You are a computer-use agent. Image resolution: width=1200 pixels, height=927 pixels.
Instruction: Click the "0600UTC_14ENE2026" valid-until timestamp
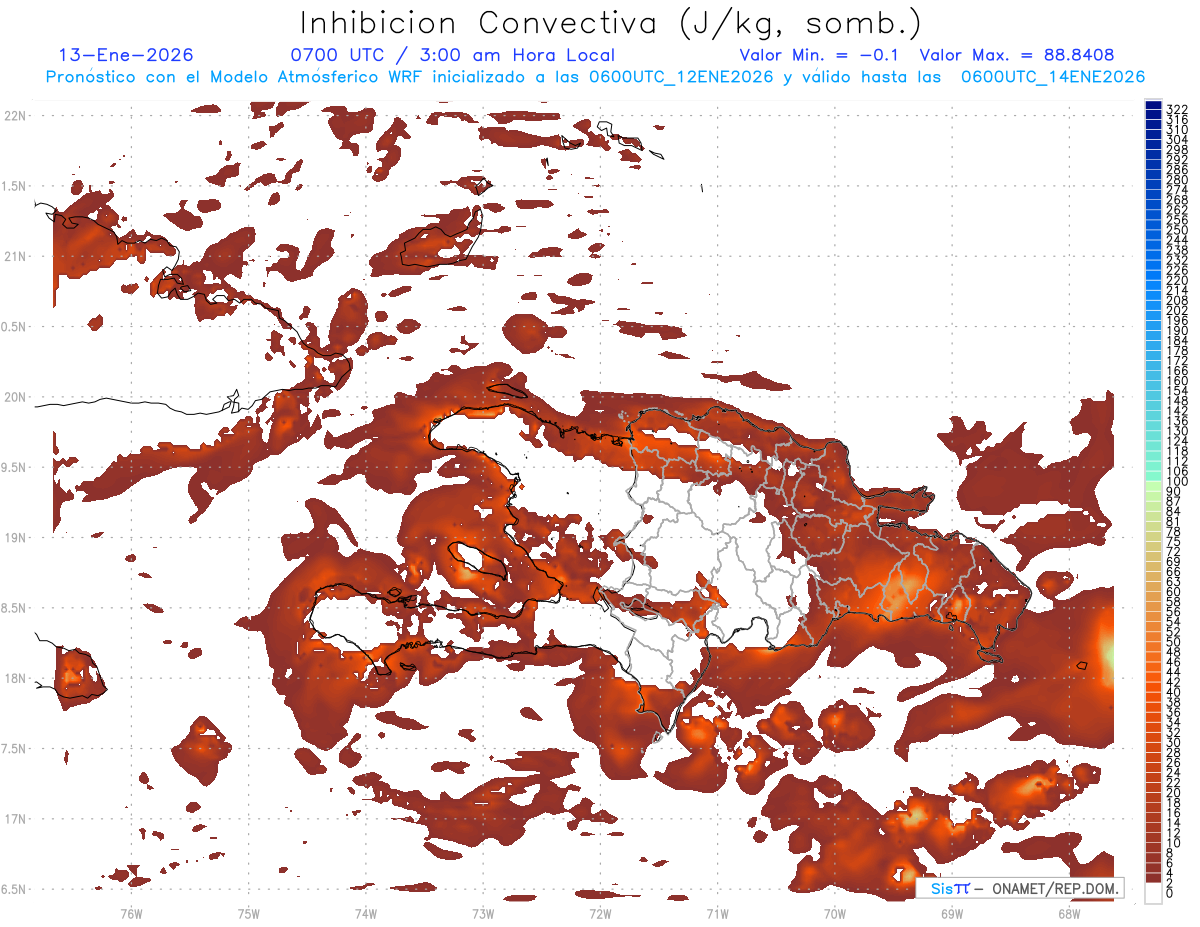(x=1053, y=77)
